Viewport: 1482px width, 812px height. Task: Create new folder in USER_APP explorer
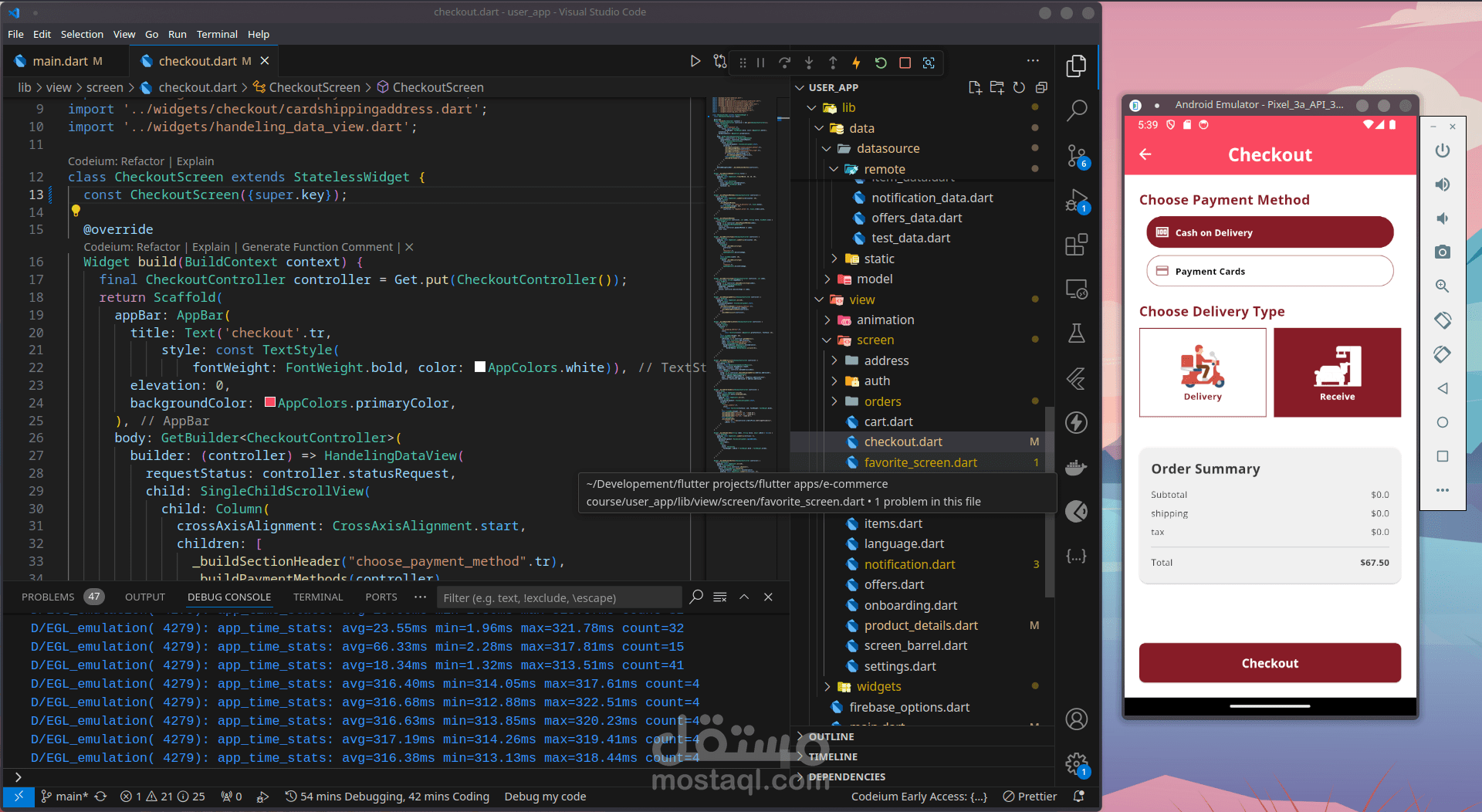pyautogui.click(x=997, y=87)
